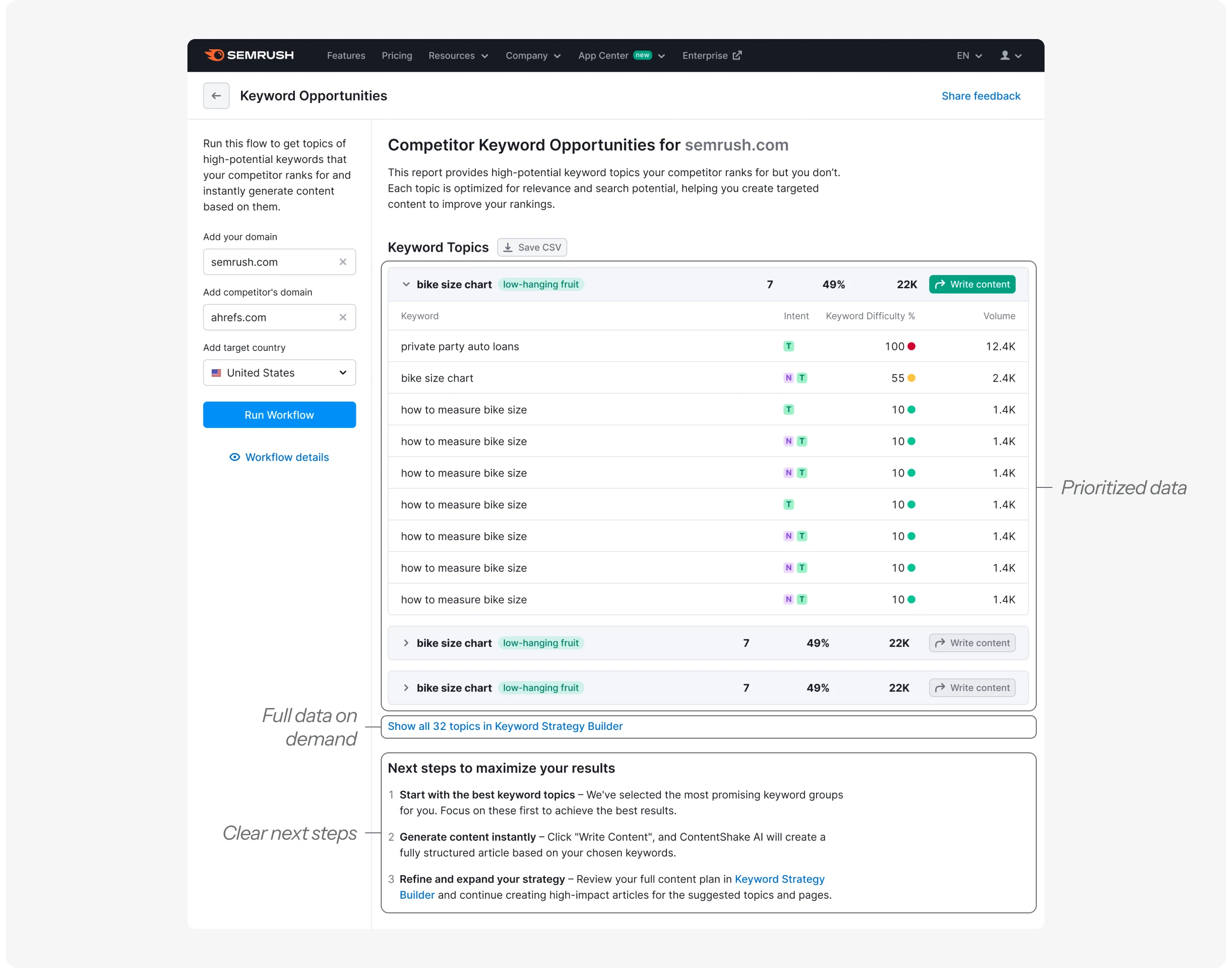Click the Keyword Difficulty % column header
This screenshot has width=1232, height=968.
870,316
